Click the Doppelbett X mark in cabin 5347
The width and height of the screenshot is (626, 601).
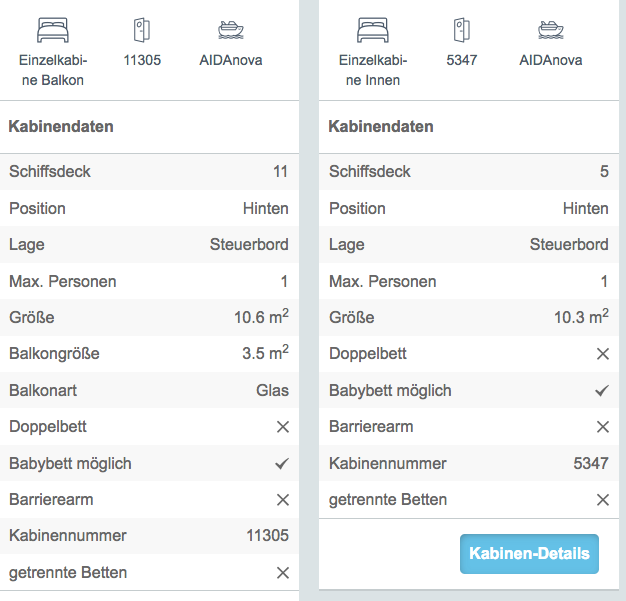coord(603,354)
